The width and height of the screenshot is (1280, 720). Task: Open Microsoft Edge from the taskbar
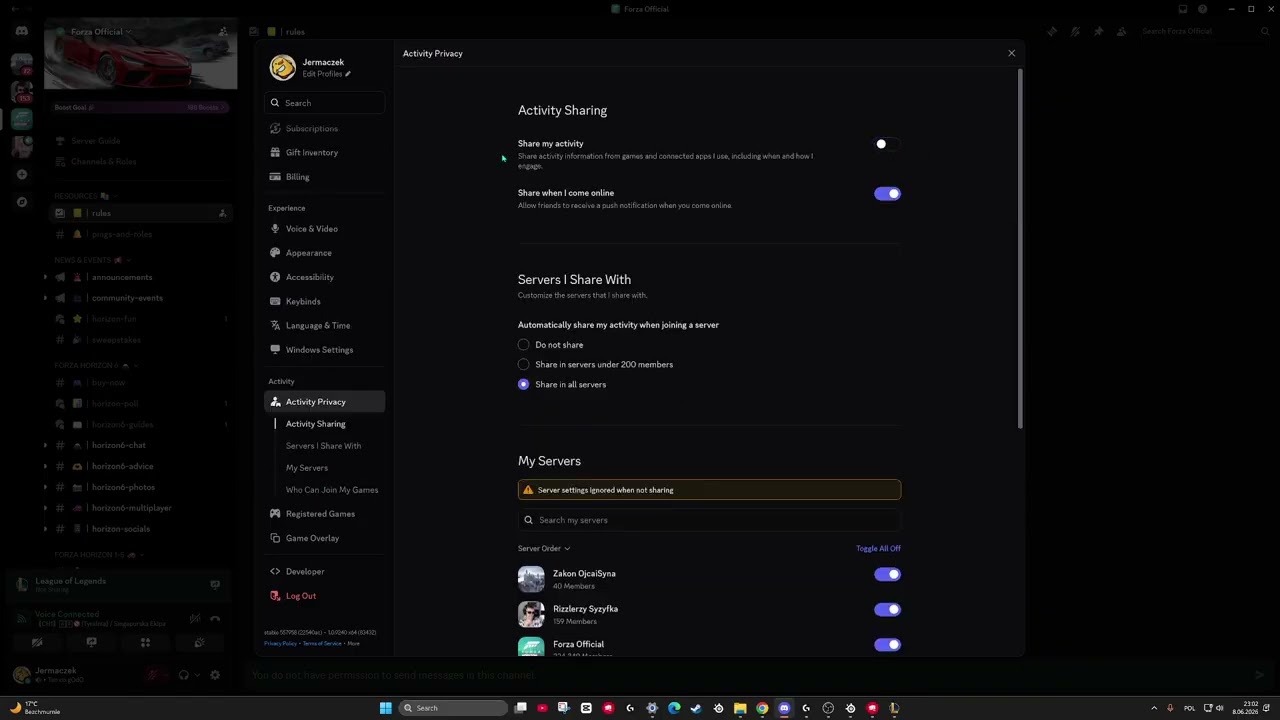(674, 708)
